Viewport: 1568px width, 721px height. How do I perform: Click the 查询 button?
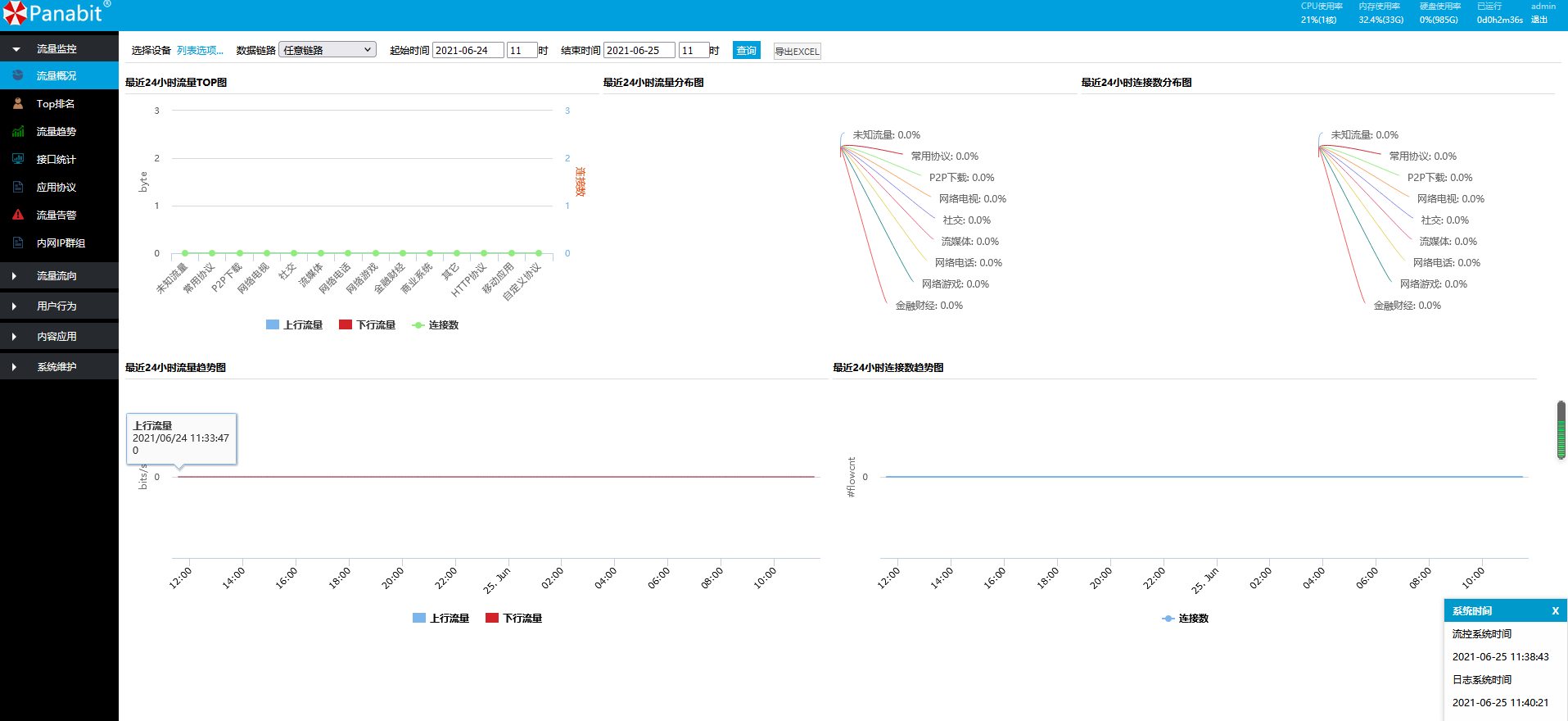click(746, 50)
